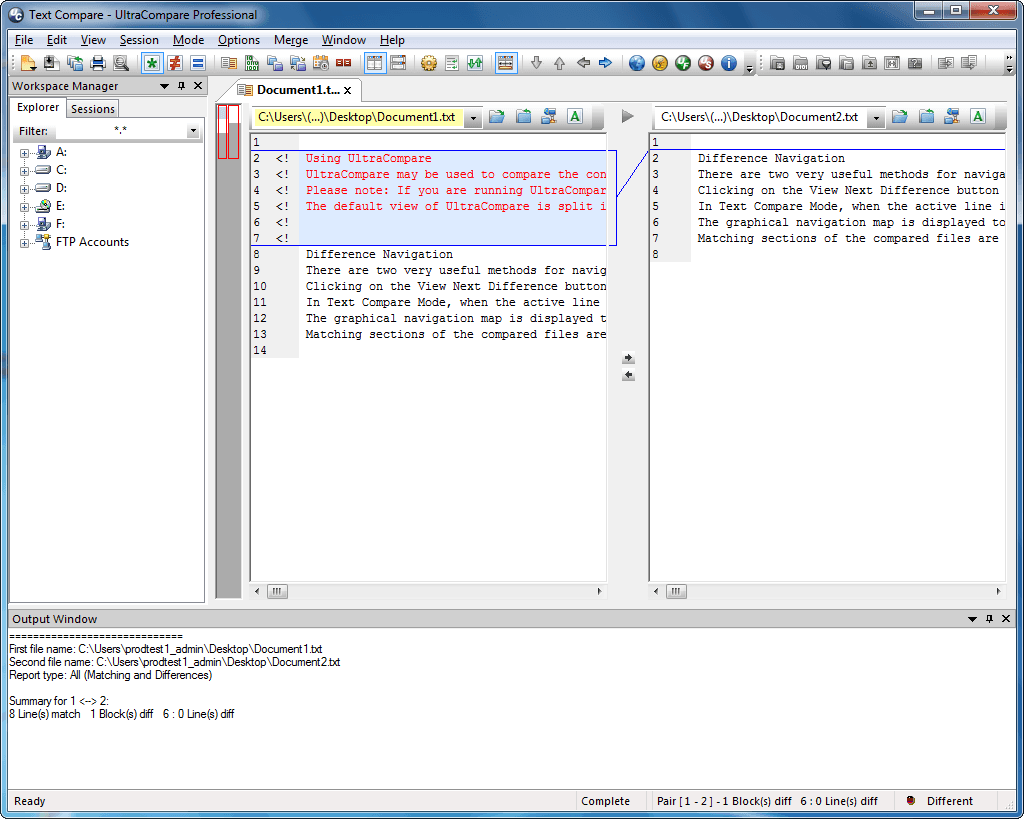The image size is (1024, 819).
Task: Click the blue right-arrow merge icon
Action: point(605,63)
